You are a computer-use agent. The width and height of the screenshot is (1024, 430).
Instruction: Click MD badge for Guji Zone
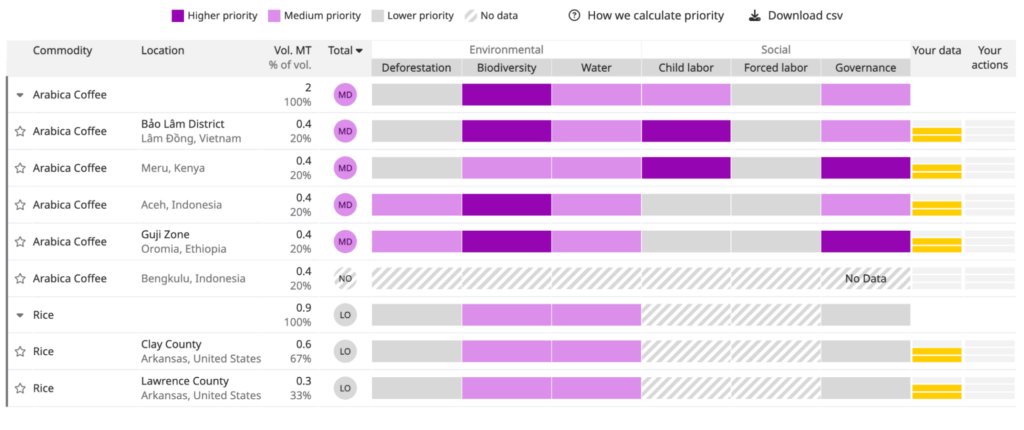click(345, 241)
